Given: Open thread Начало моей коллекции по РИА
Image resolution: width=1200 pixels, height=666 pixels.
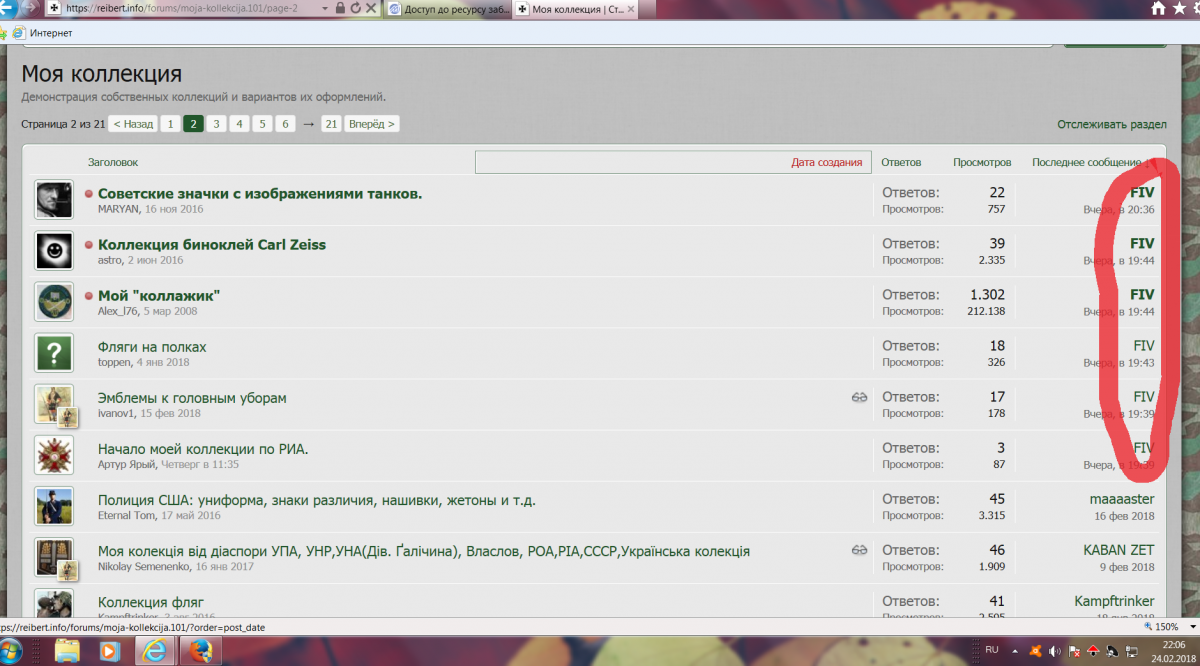Looking at the screenshot, I should click(x=203, y=449).
